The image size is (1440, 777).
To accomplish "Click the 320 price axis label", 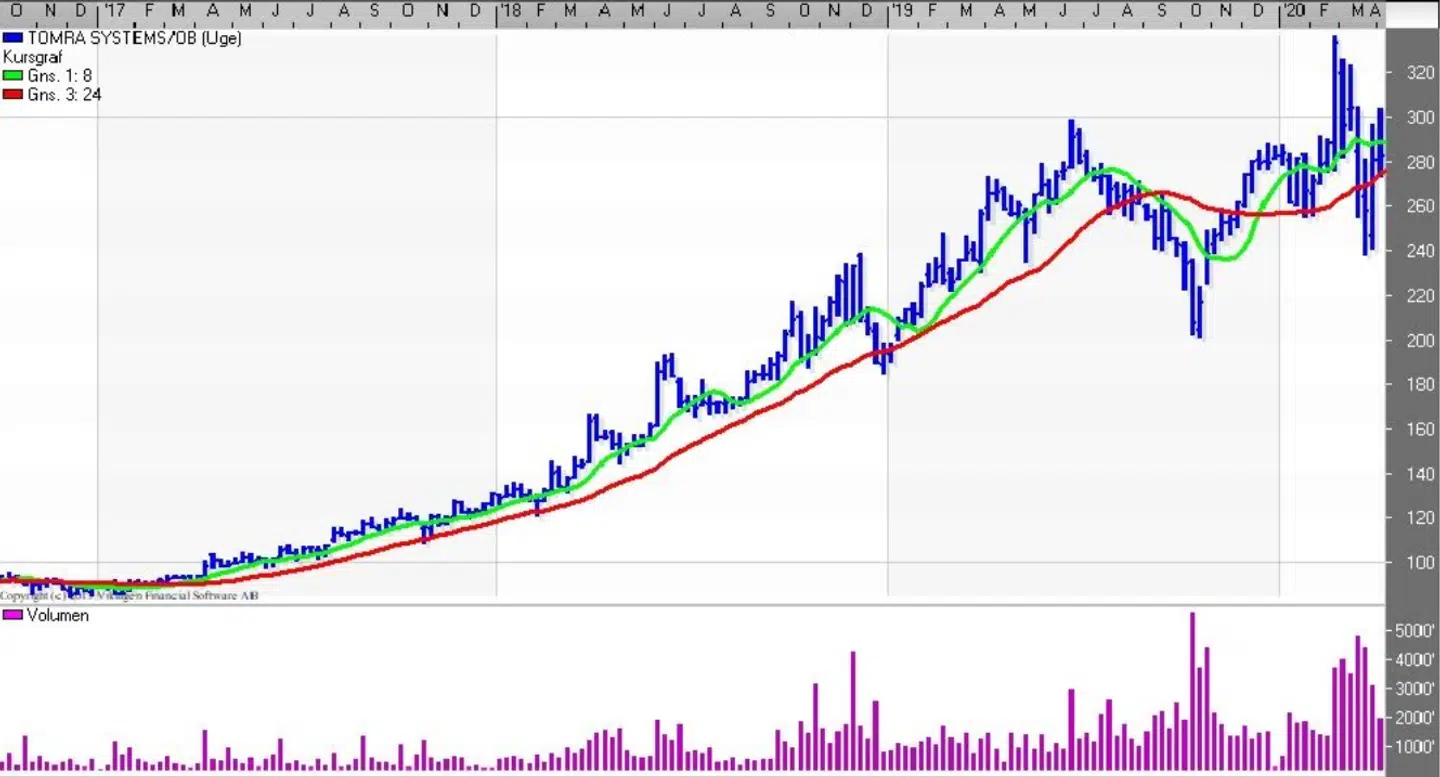I will tap(1420, 73).
